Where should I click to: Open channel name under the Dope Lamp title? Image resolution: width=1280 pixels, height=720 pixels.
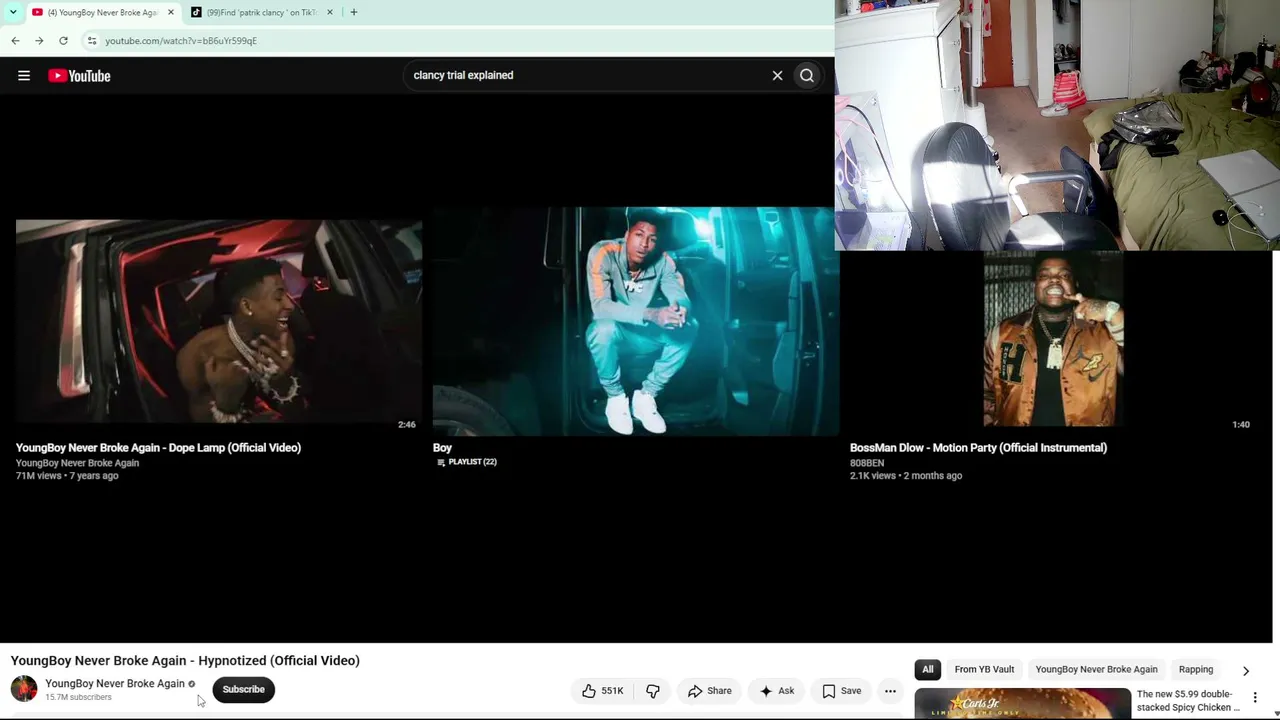[77, 463]
